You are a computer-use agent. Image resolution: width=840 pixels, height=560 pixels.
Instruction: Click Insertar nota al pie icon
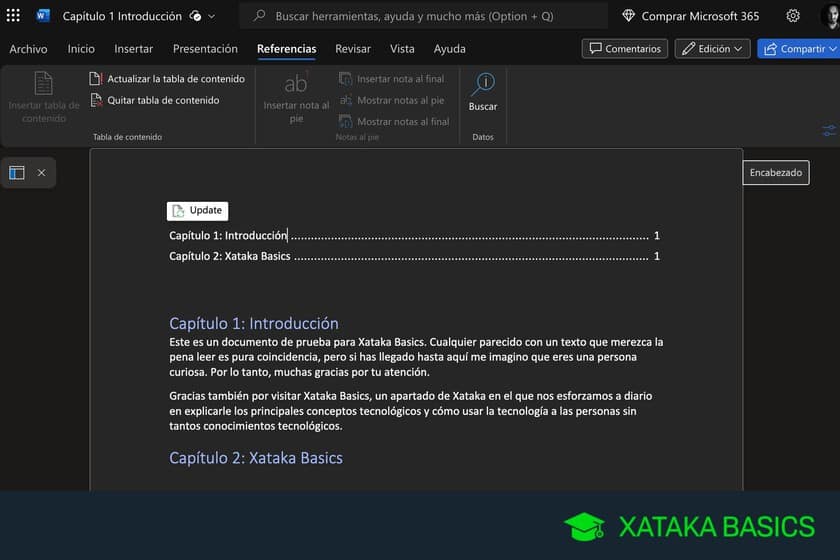coord(296,84)
